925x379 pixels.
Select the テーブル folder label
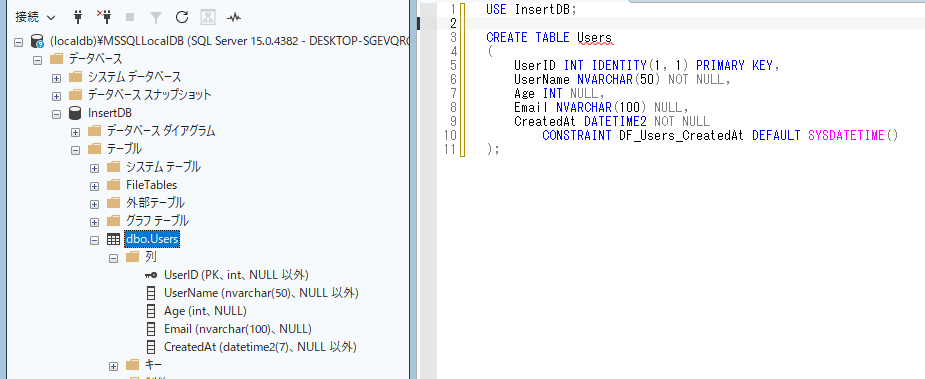pyautogui.click(x=124, y=149)
